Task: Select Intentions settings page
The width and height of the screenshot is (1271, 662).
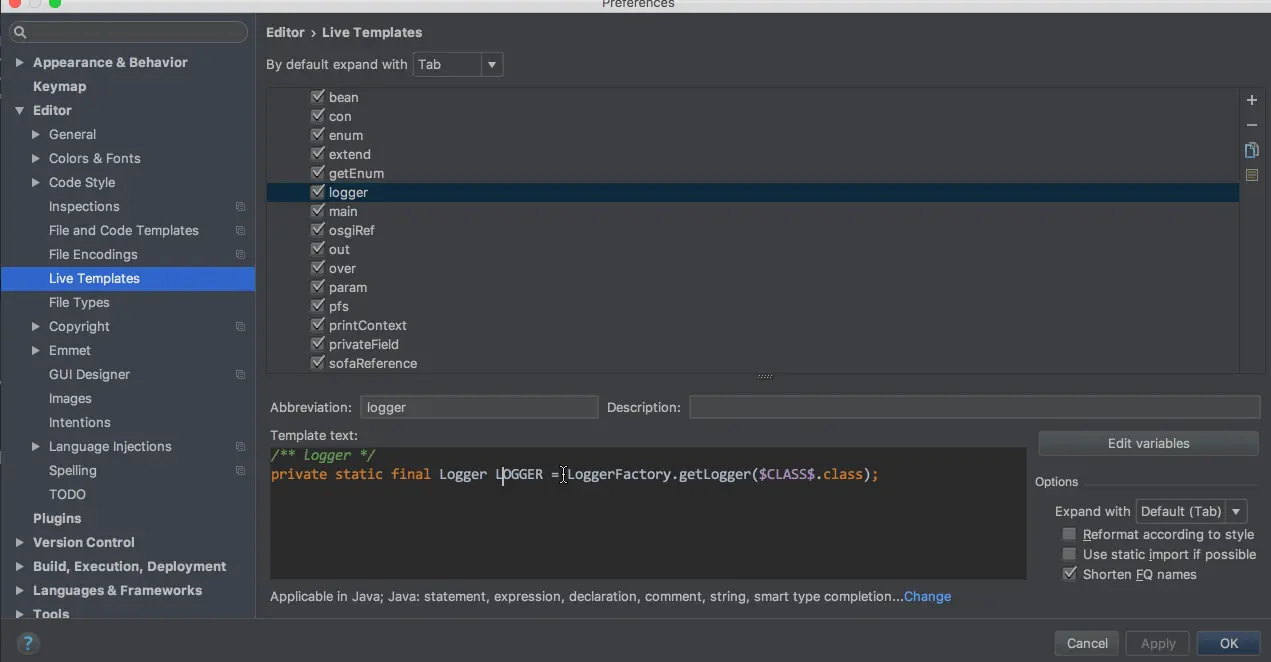Action: click(80, 422)
